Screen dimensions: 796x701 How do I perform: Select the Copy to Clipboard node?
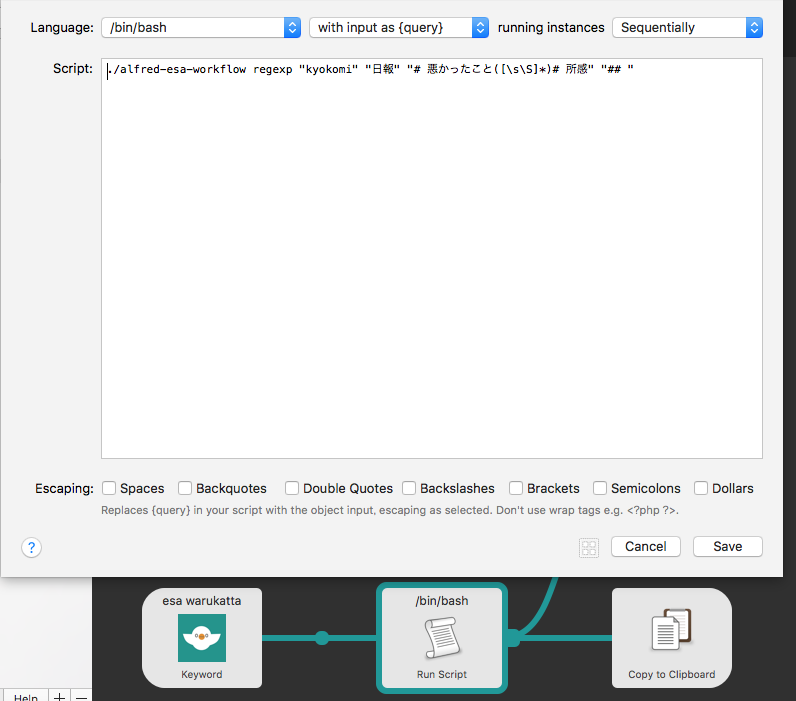[672, 638]
